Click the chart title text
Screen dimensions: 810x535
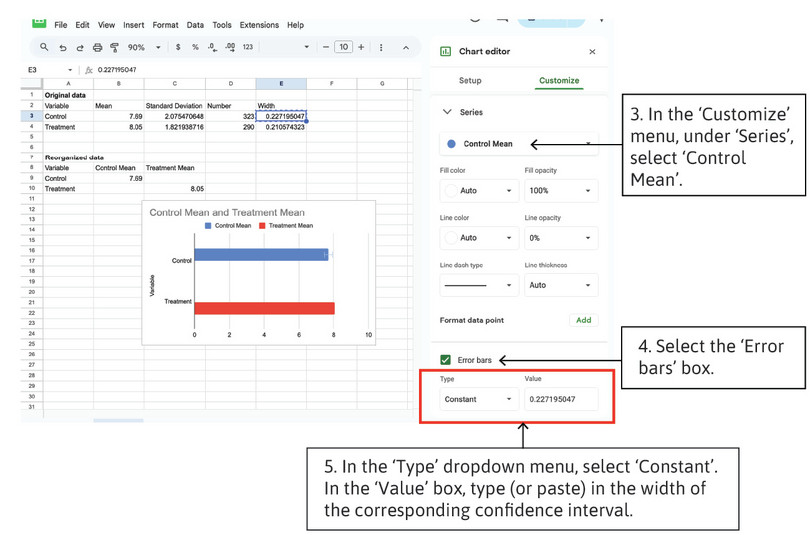point(227,212)
